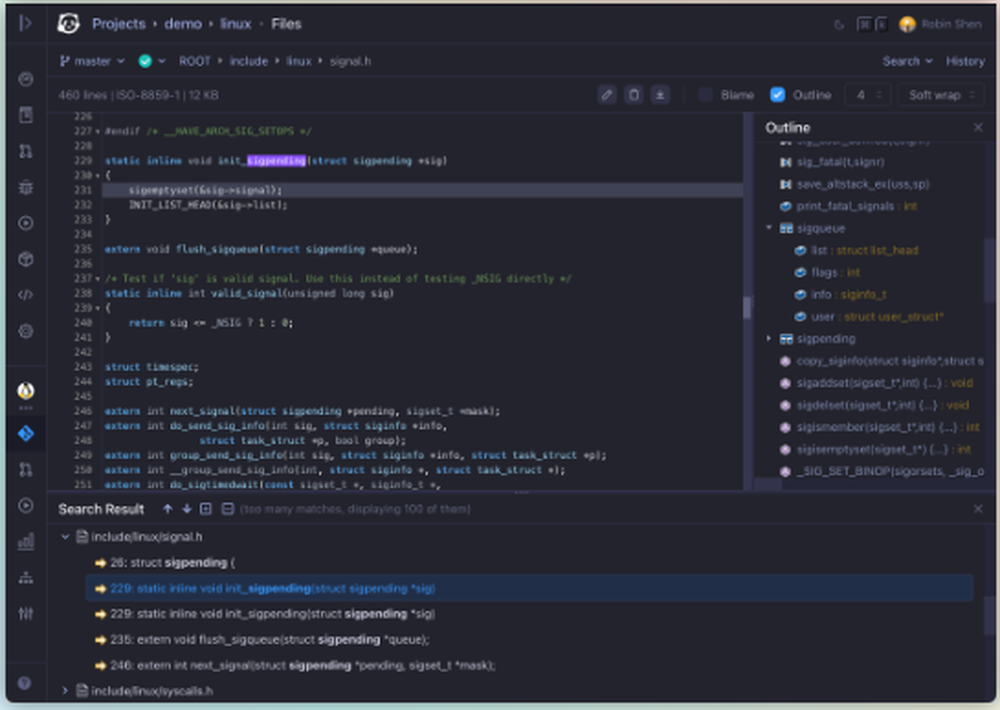
Task: Change tab size selector showing 4
Action: (x=867, y=95)
